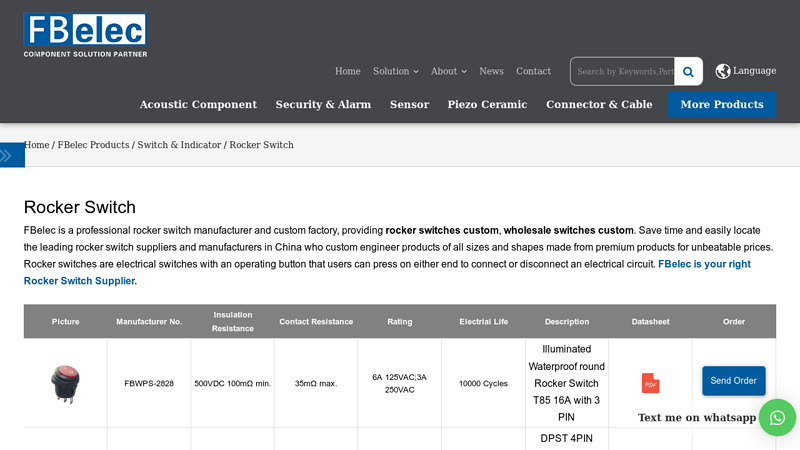Expand the Solution dropdown menu

396,71
